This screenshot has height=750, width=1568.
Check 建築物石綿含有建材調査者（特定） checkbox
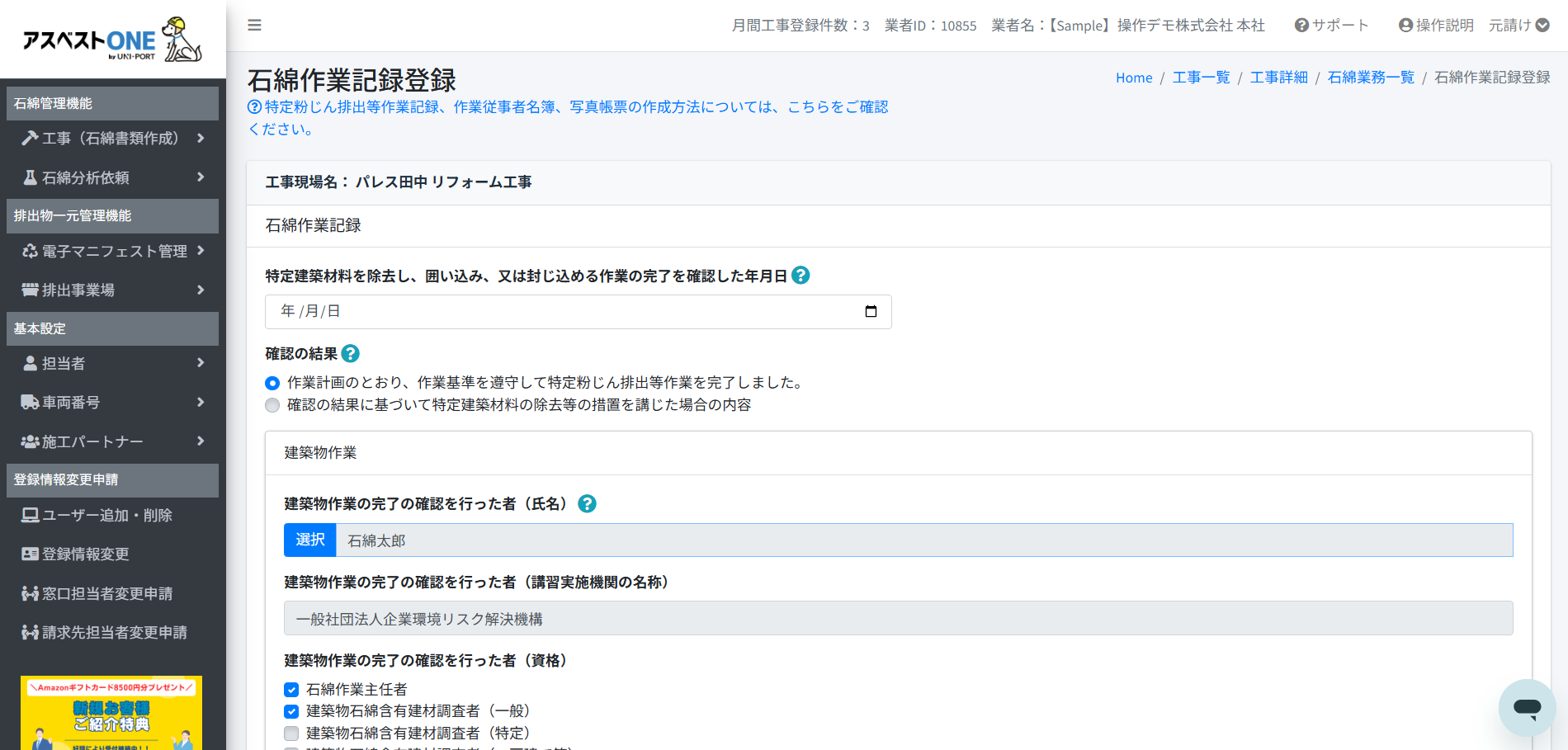[x=291, y=733]
